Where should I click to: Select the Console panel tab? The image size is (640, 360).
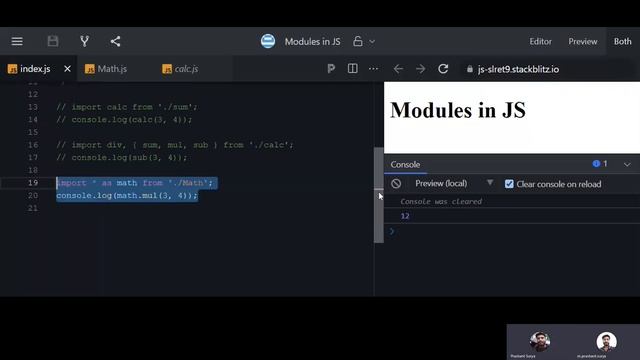405,164
